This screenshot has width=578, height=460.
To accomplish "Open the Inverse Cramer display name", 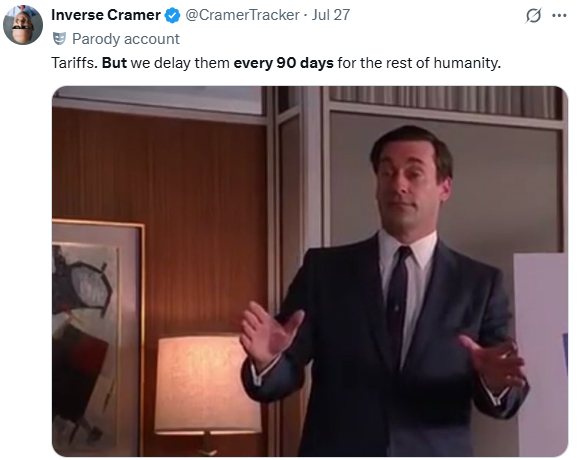I will point(106,15).
